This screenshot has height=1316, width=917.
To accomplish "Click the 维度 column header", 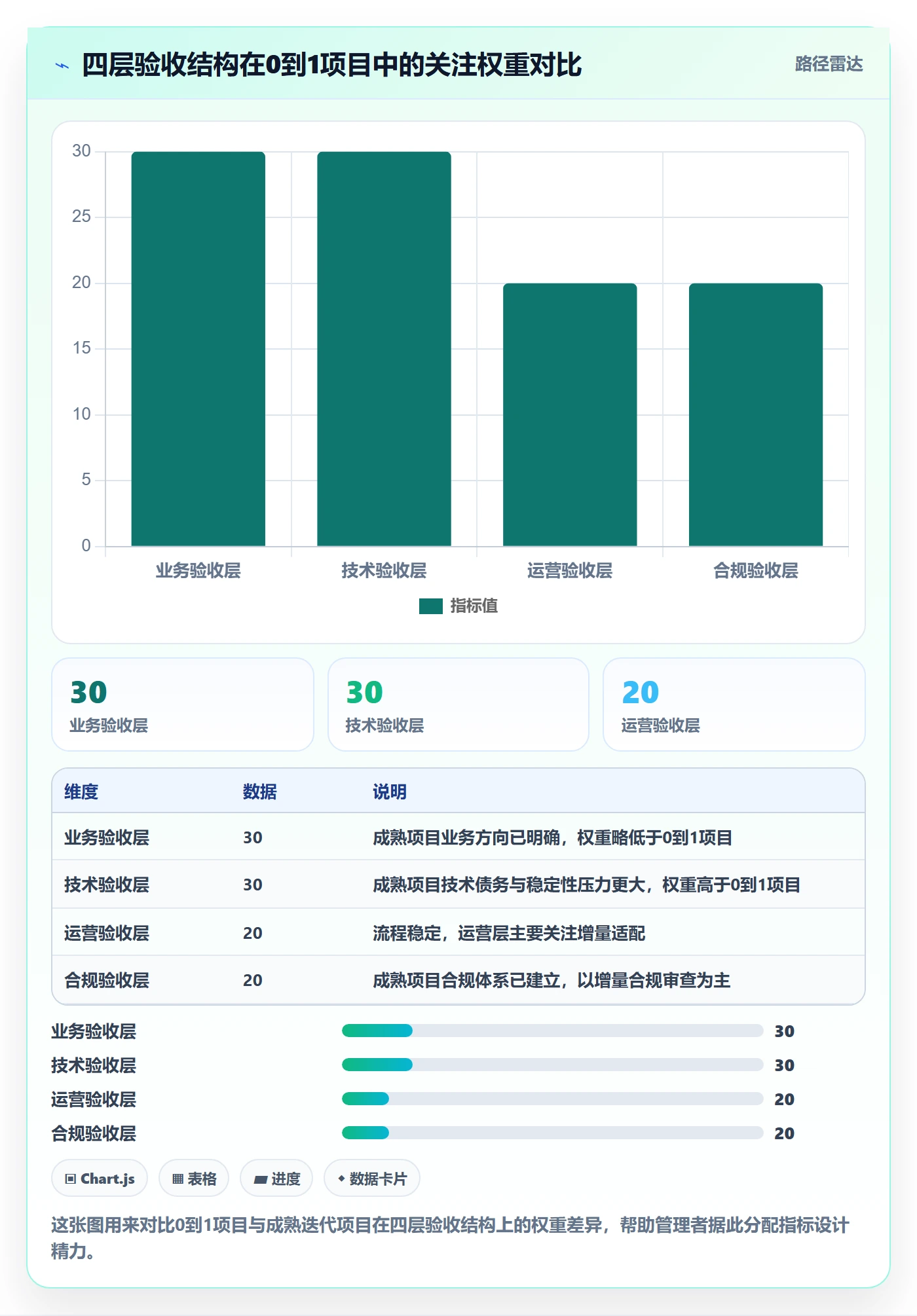I will pos(81,792).
